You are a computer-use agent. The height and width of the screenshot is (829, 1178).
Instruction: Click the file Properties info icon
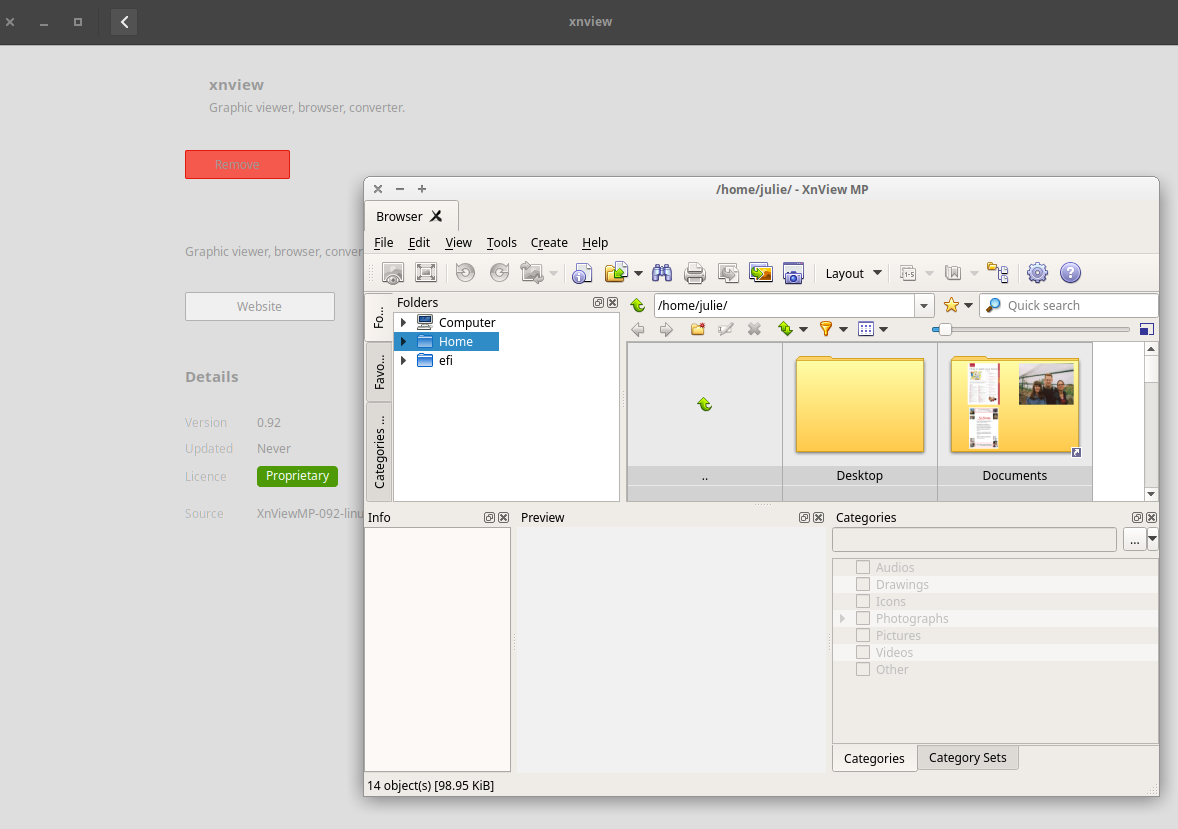(582, 273)
